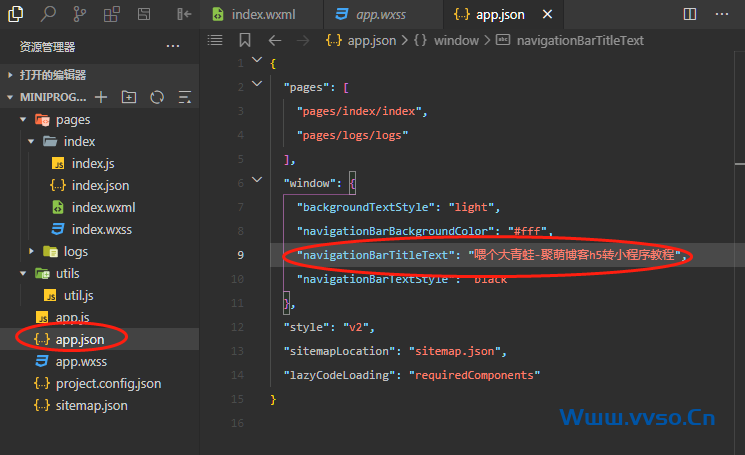Click the new file icon in explorer header

(x=100, y=97)
